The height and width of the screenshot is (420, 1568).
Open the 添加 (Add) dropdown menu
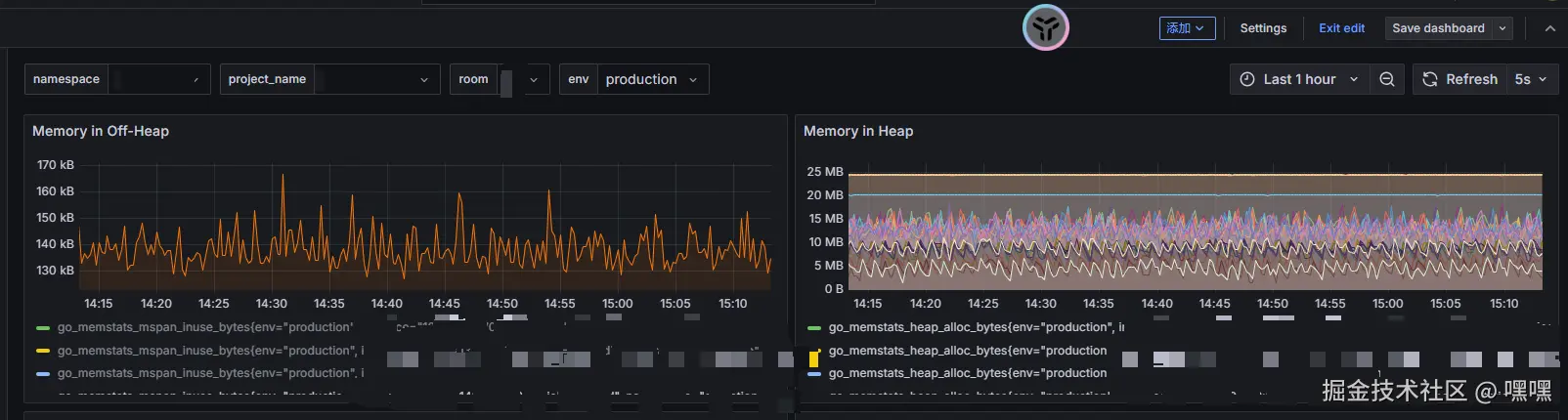(1187, 28)
